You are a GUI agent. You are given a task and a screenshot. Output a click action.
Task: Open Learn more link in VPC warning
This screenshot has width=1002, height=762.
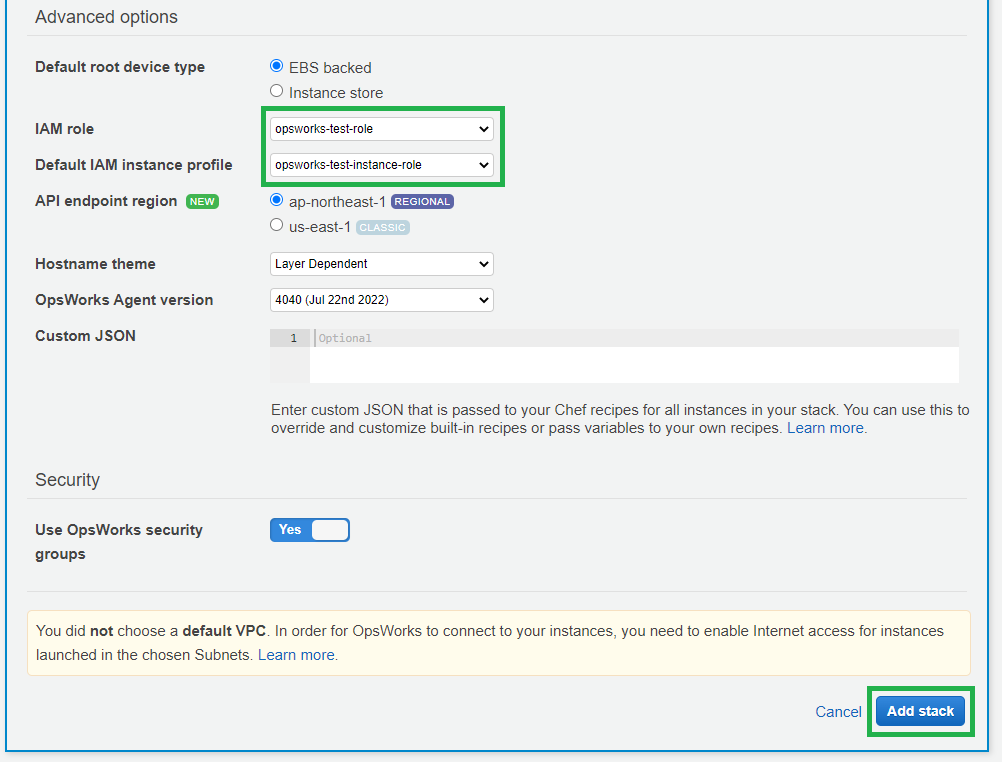[x=297, y=655]
